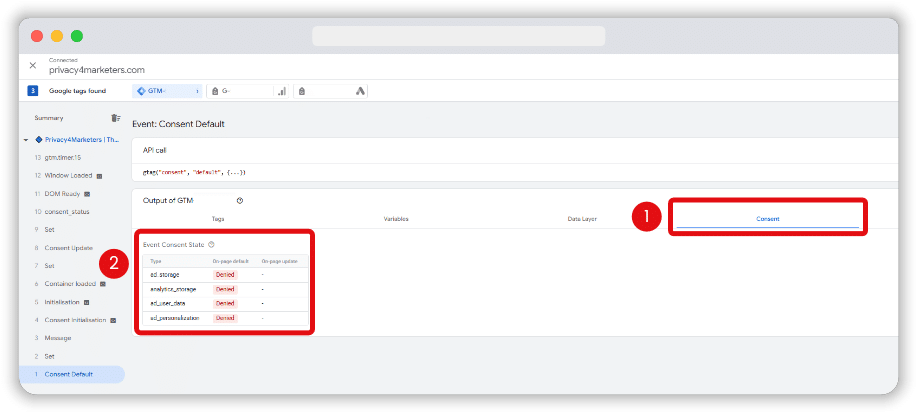Image resolution: width=916 pixels, height=412 pixels.
Task: Open help icon beside Event Consent State
Action: [211, 245]
